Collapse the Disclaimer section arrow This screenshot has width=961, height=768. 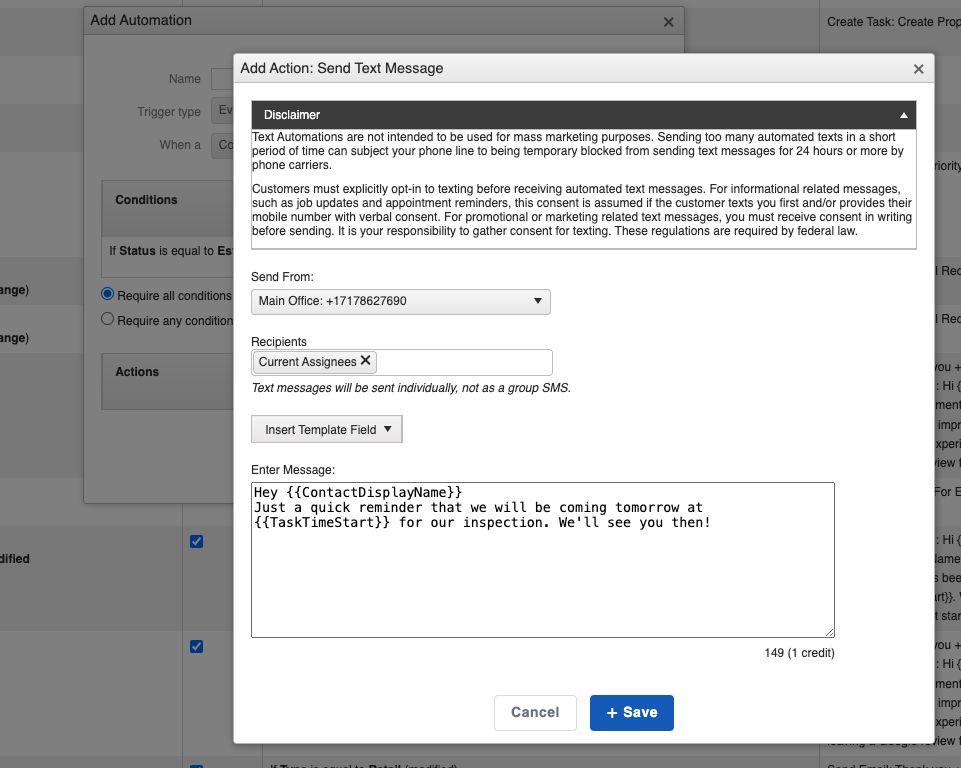tap(903, 115)
